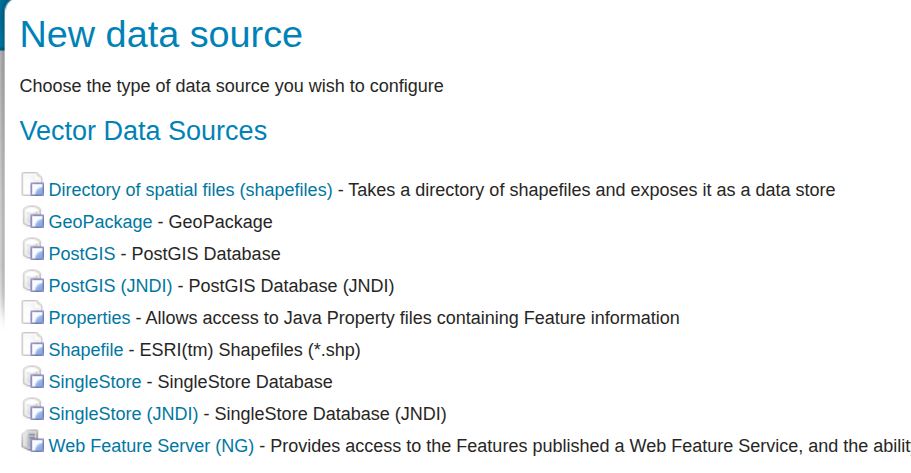Click the PostGIS (JNDI) store icon
The height and width of the screenshot is (473, 911).
[33, 282]
